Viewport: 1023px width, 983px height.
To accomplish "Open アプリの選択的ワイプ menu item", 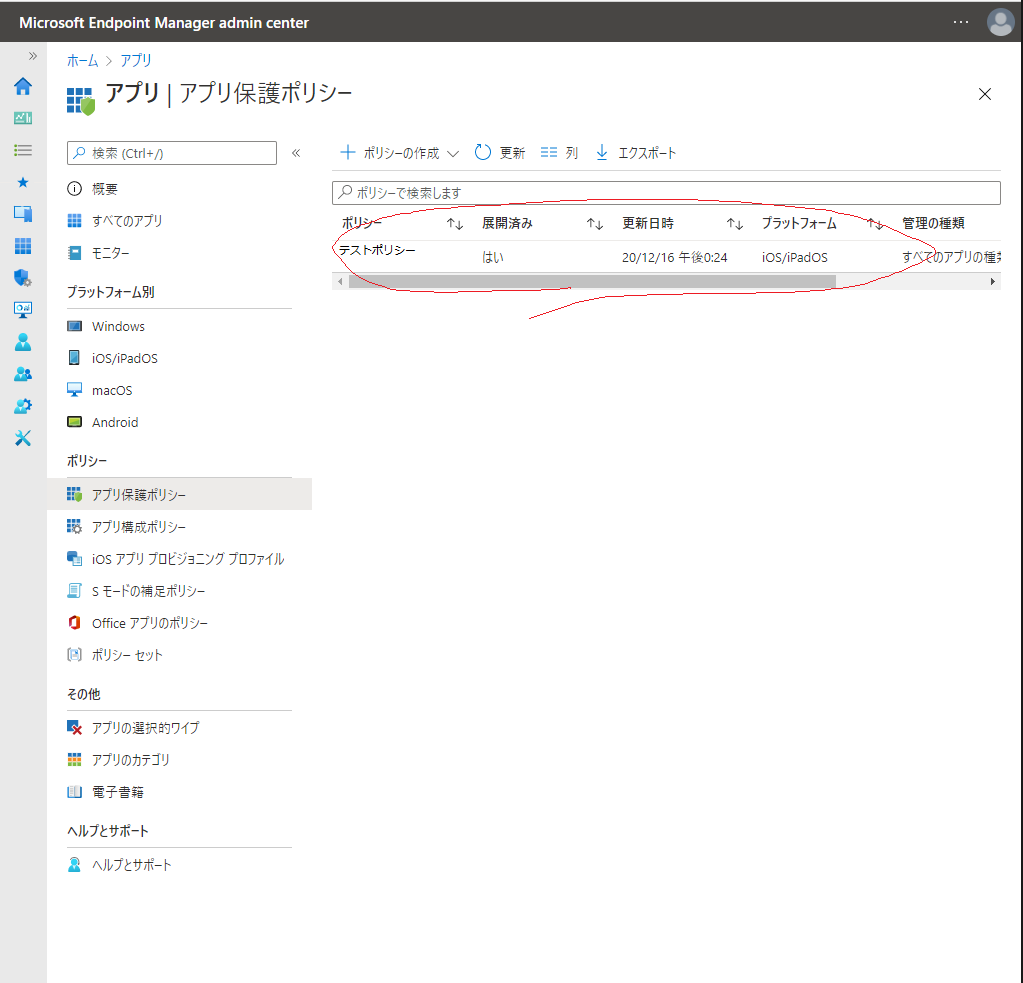I will [x=133, y=727].
